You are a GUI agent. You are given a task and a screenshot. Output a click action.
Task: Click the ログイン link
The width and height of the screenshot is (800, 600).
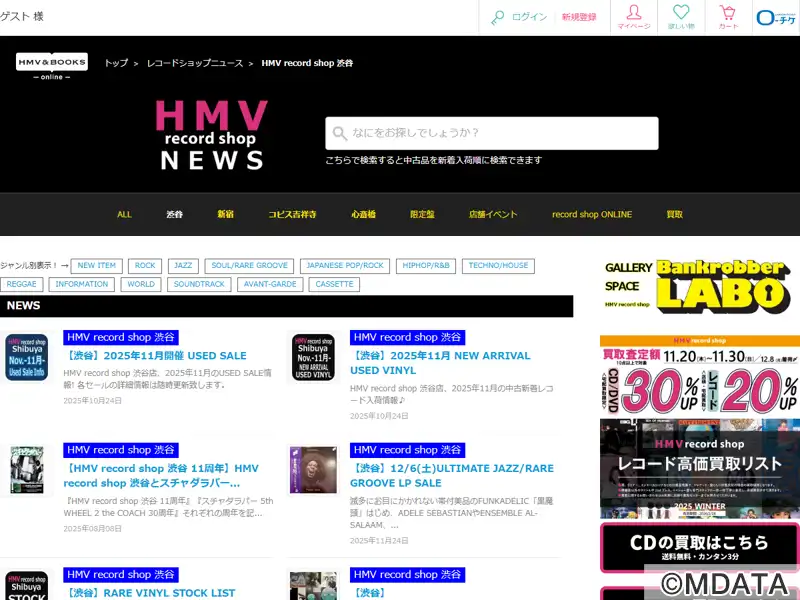[x=530, y=17]
